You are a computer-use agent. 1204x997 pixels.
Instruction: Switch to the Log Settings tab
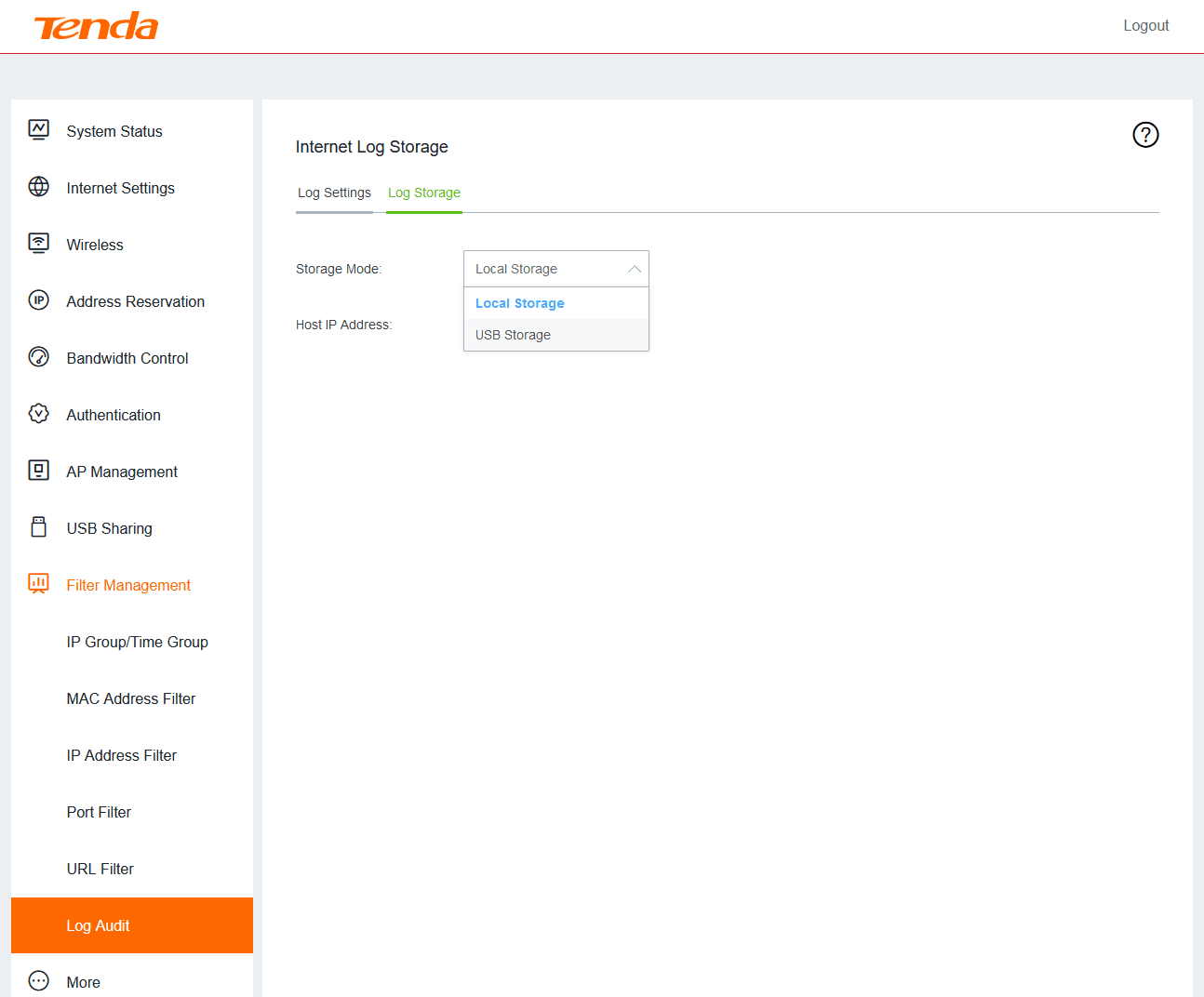click(x=334, y=193)
